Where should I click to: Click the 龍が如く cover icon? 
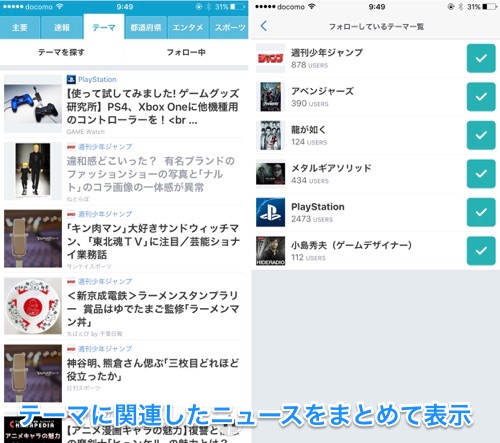[270, 135]
